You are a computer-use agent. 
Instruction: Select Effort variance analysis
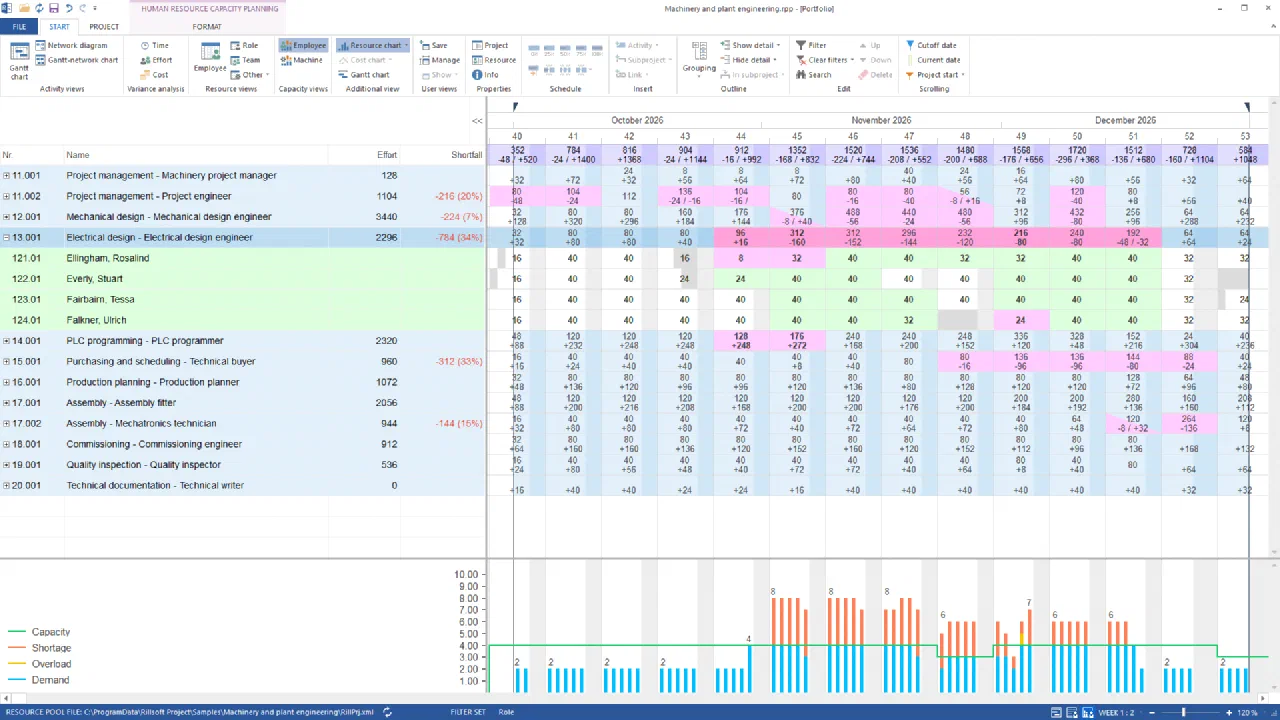[155, 60]
